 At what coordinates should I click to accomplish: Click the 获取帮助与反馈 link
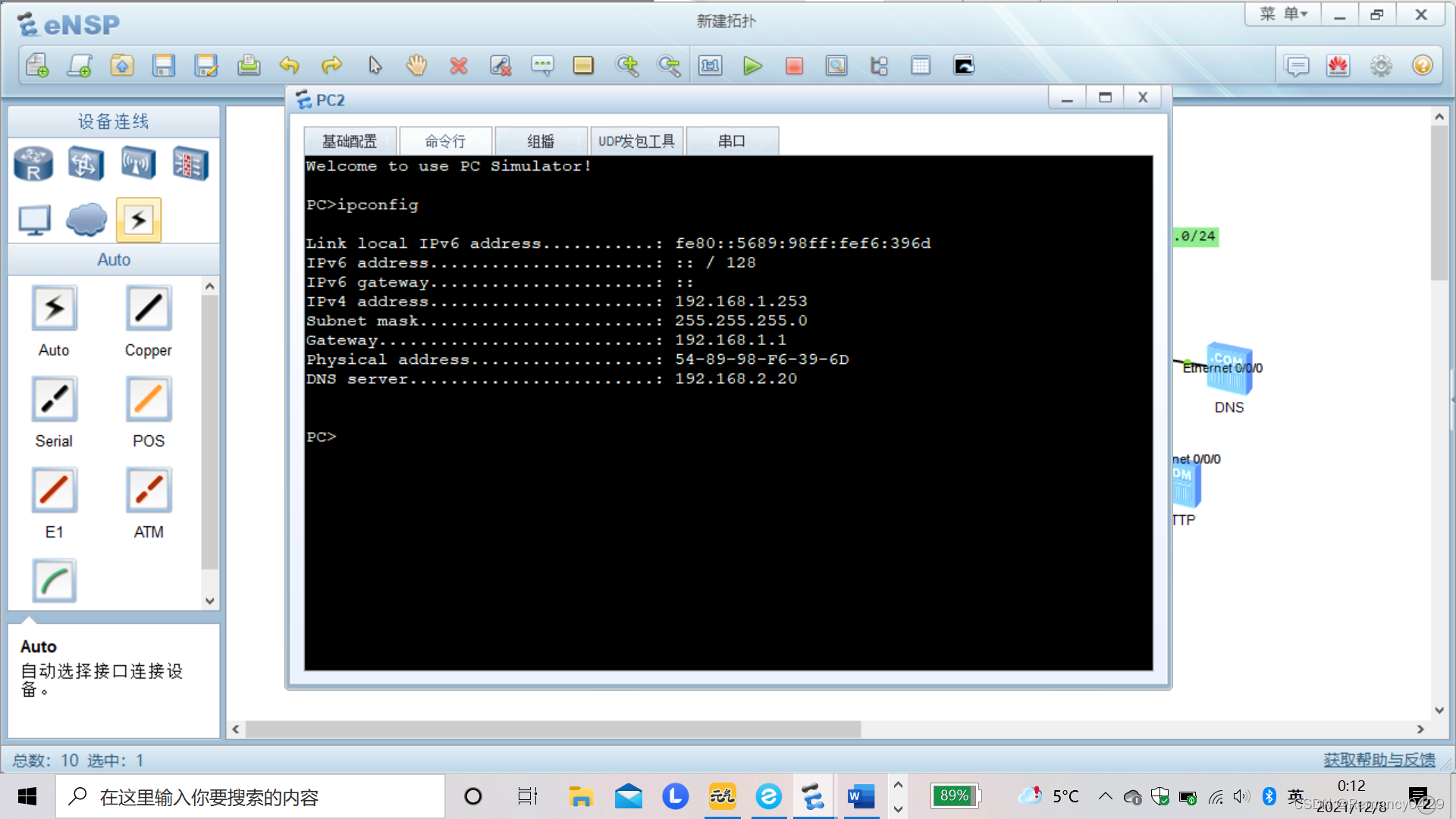1379,760
